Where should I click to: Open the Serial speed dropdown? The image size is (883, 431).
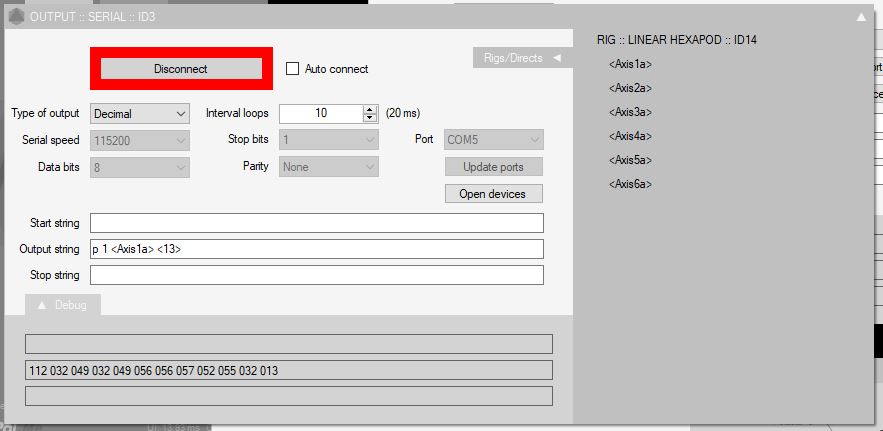(140, 140)
